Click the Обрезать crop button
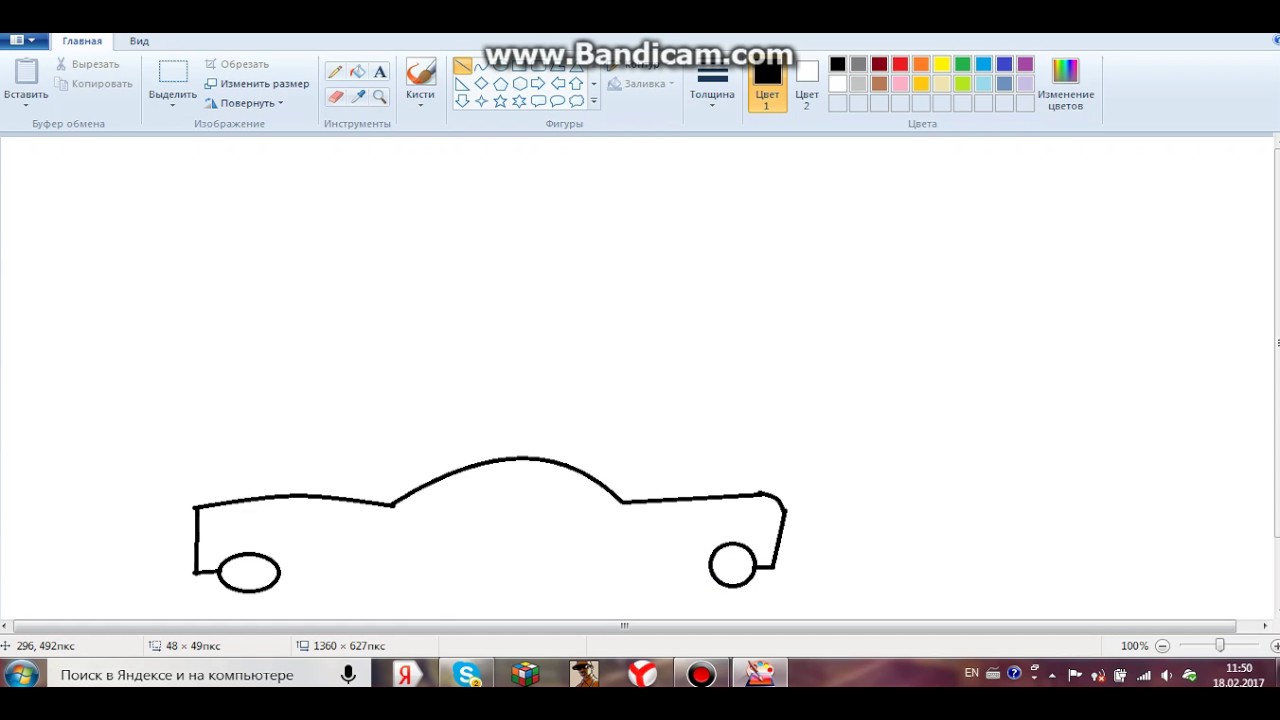Viewport: 1280px width, 720px height. click(237, 64)
